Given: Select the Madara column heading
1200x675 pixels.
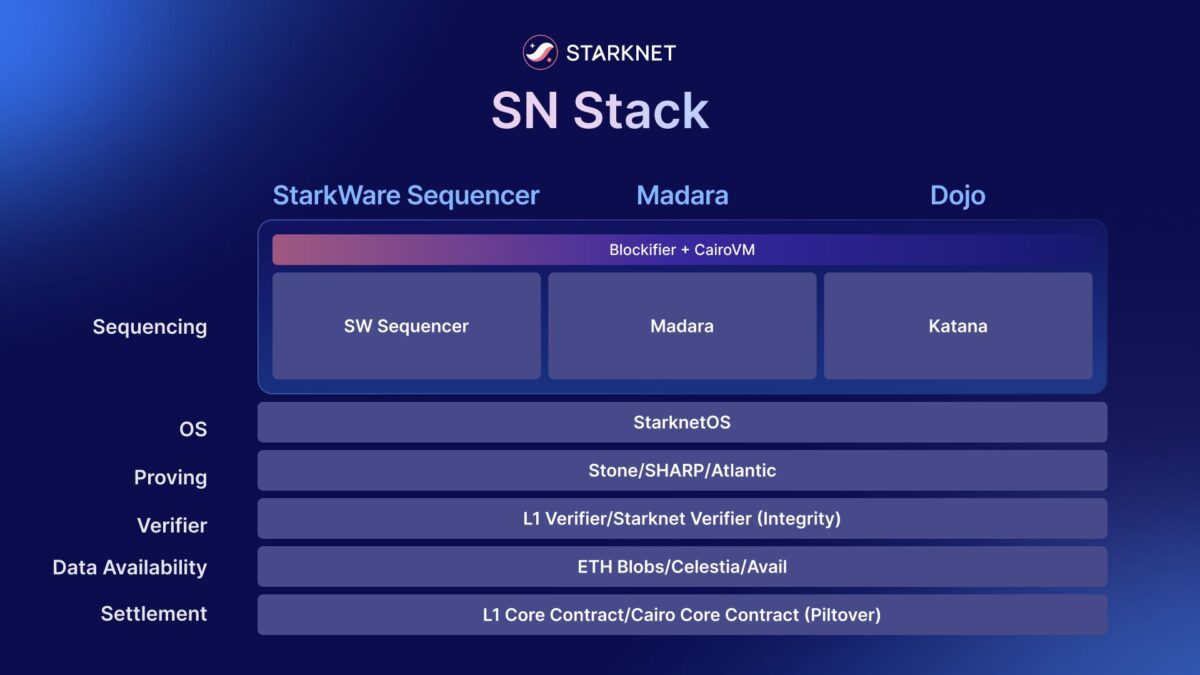Looking at the screenshot, I should [682, 195].
